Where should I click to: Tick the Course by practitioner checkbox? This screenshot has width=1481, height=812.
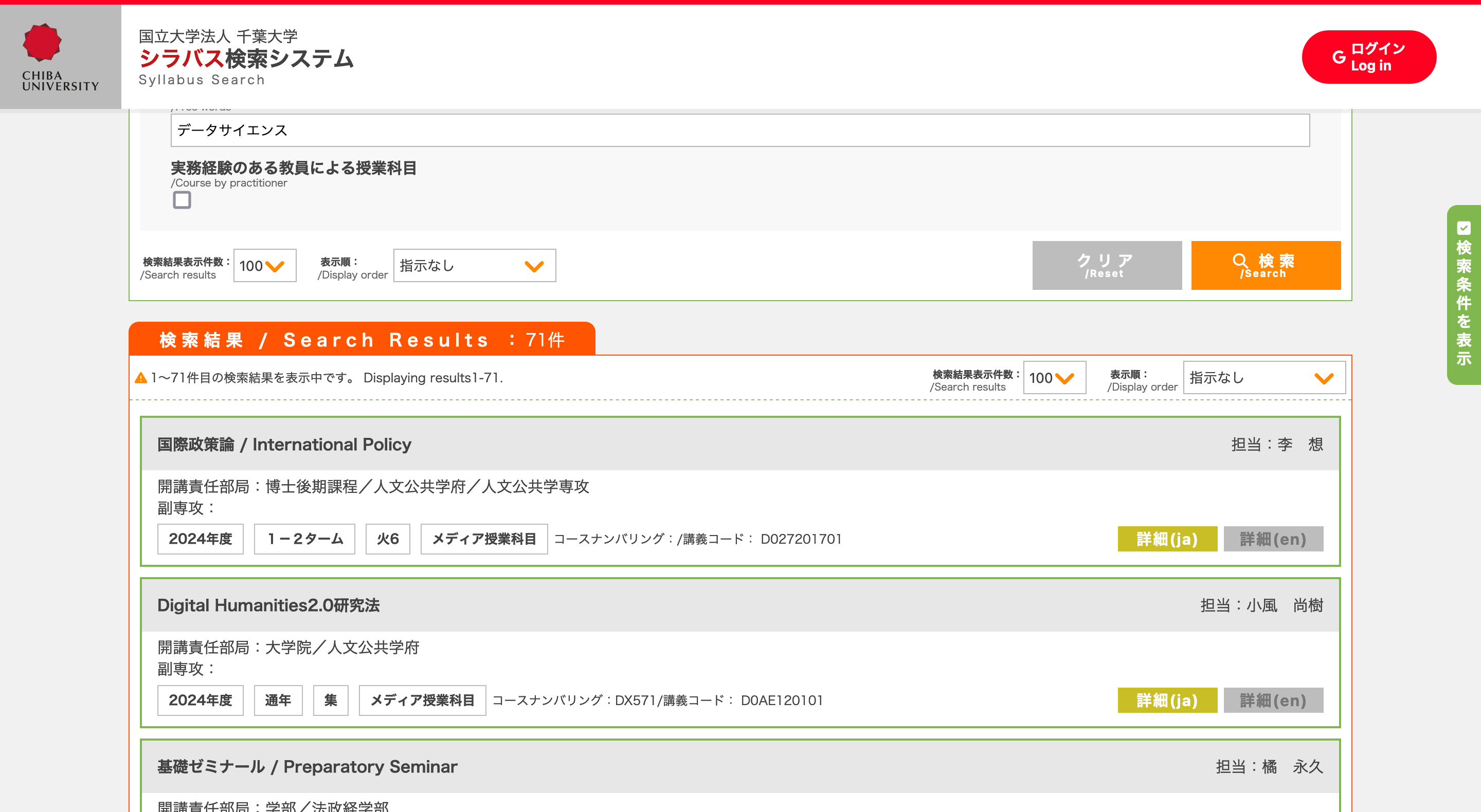(x=182, y=200)
